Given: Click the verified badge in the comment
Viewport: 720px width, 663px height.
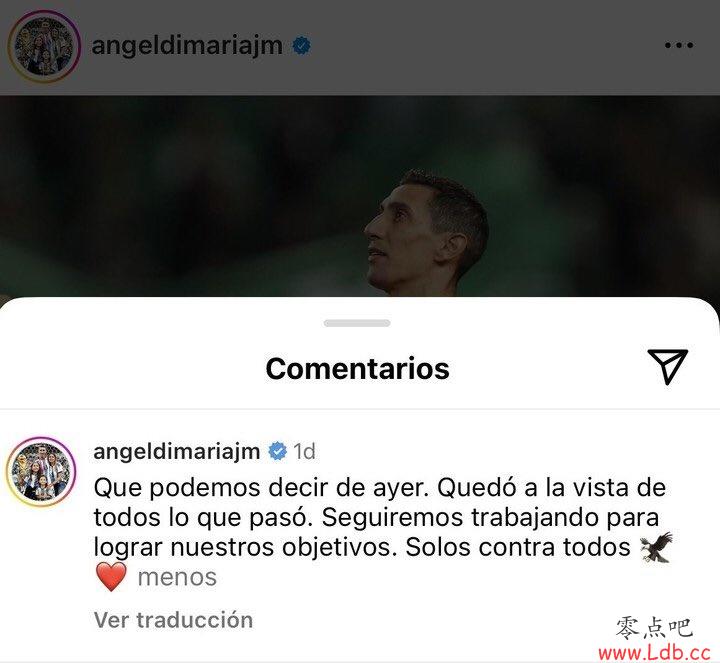Looking at the screenshot, I should (278, 451).
